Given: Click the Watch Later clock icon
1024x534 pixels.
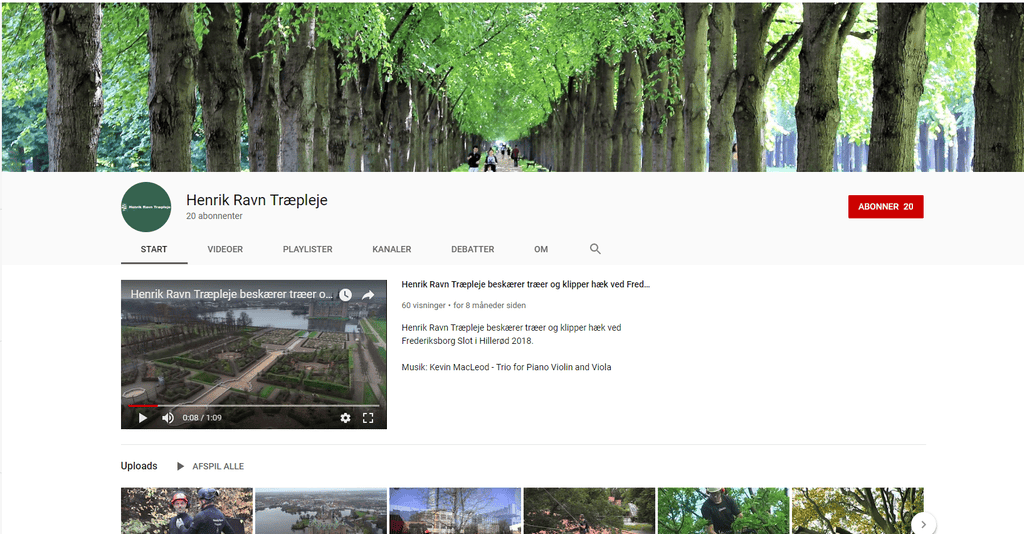Looking at the screenshot, I should click(x=345, y=295).
